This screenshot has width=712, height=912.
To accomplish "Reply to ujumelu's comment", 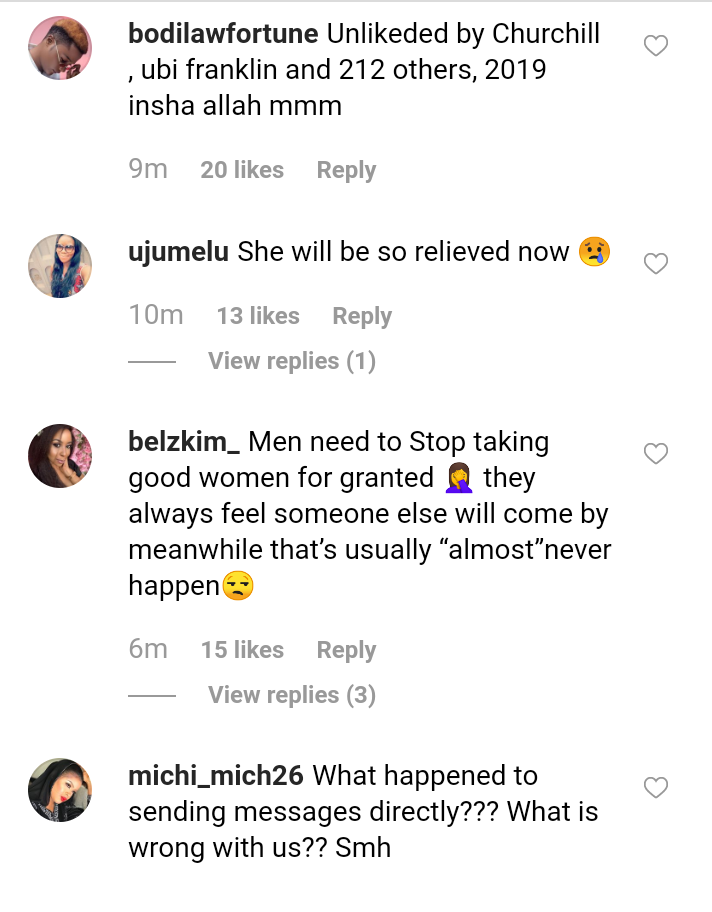I will 362,317.
